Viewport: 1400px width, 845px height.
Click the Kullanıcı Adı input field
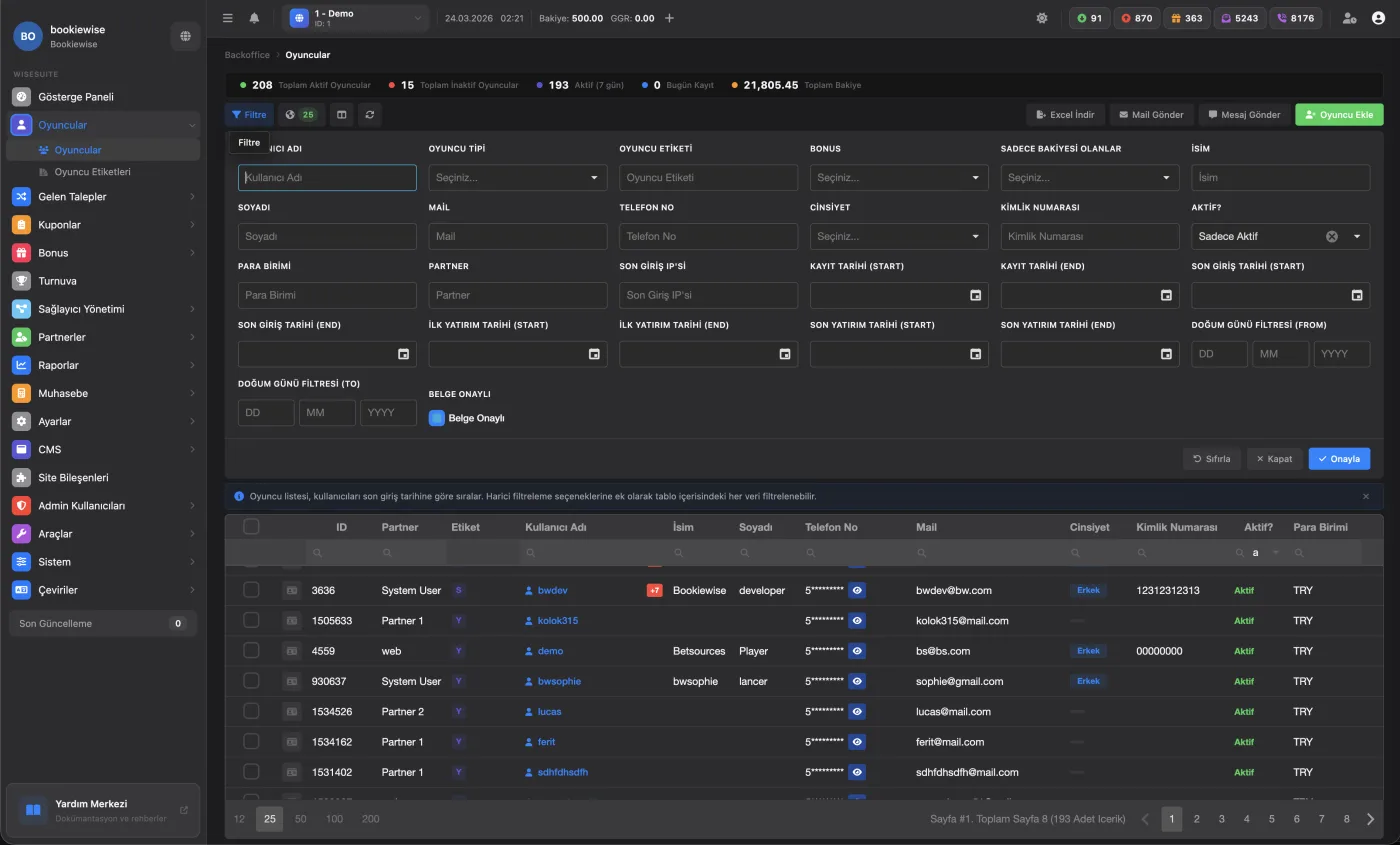327,178
